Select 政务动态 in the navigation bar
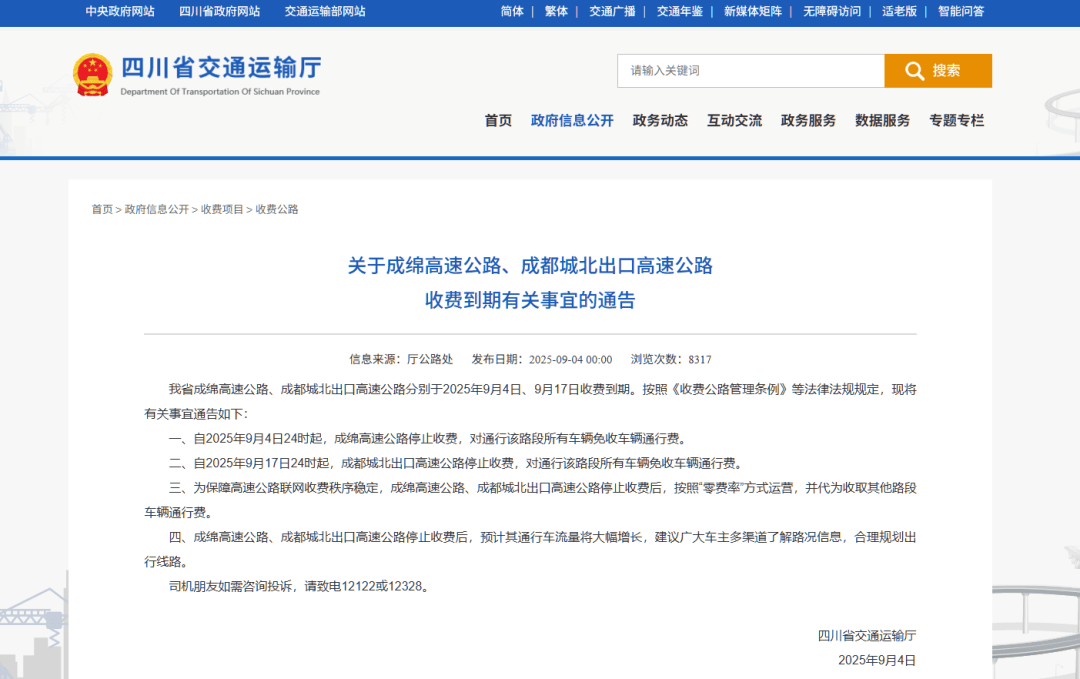Image resolution: width=1080 pixels, height=679 pixels. (660, 120)
